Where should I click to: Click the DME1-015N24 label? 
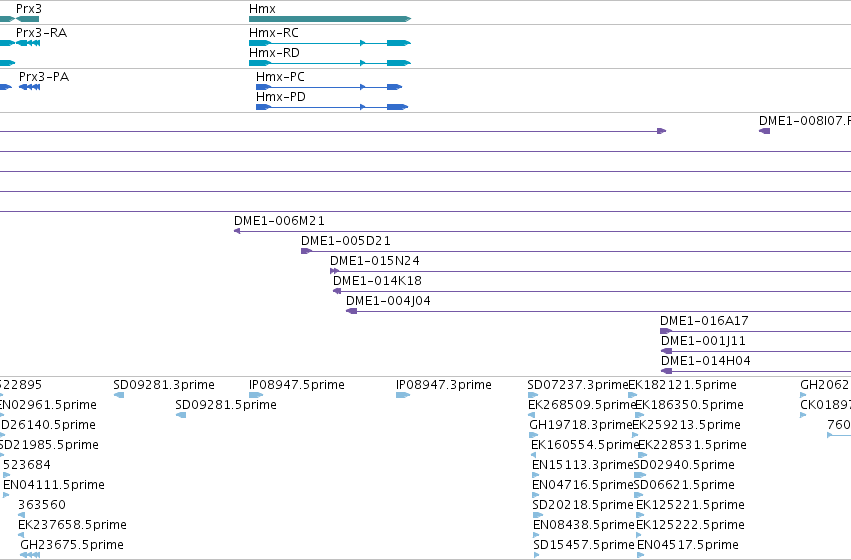[x=375, y=261]
